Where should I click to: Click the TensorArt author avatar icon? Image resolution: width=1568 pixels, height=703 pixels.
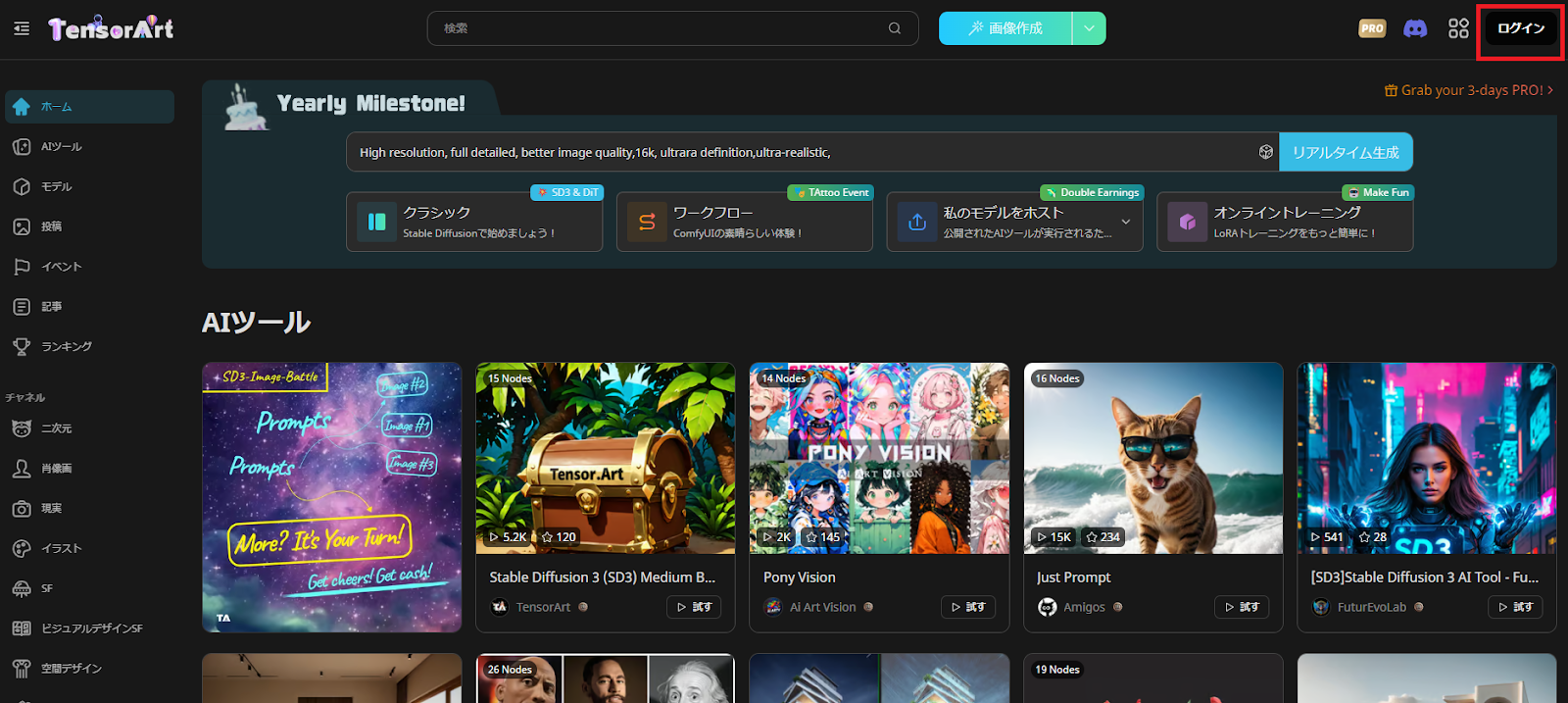click(x=499, y=607)
